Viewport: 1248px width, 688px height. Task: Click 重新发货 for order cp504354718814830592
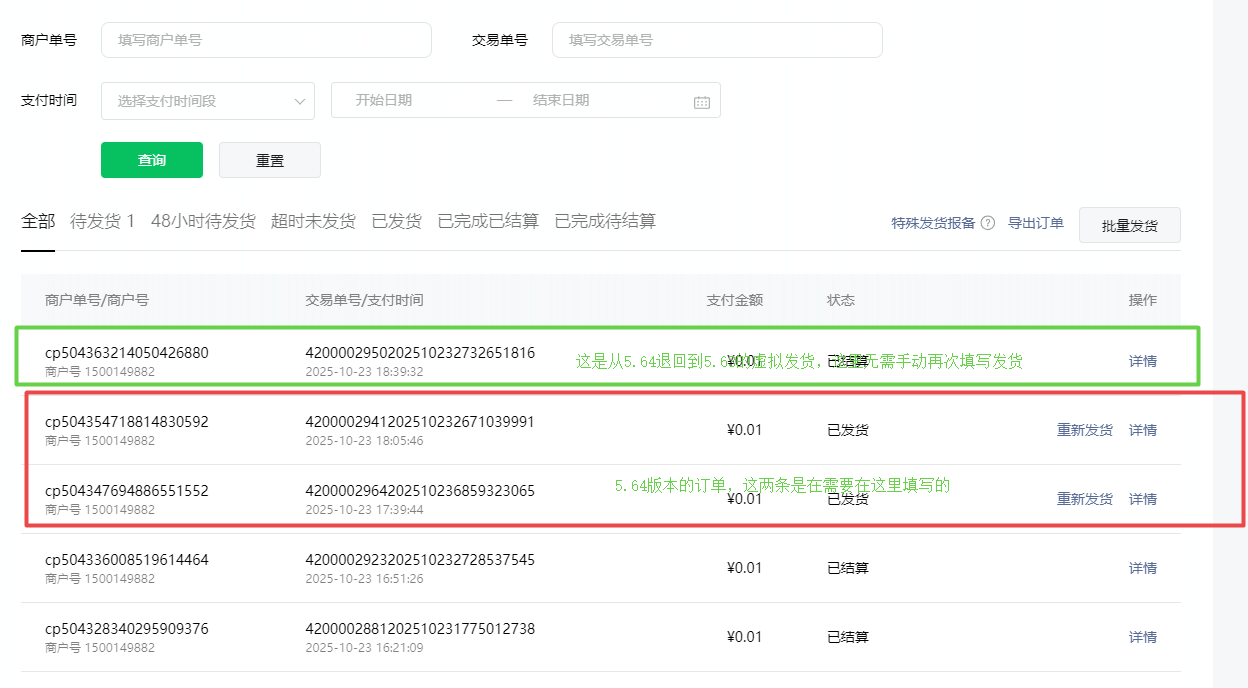(x=1085, y=430)
